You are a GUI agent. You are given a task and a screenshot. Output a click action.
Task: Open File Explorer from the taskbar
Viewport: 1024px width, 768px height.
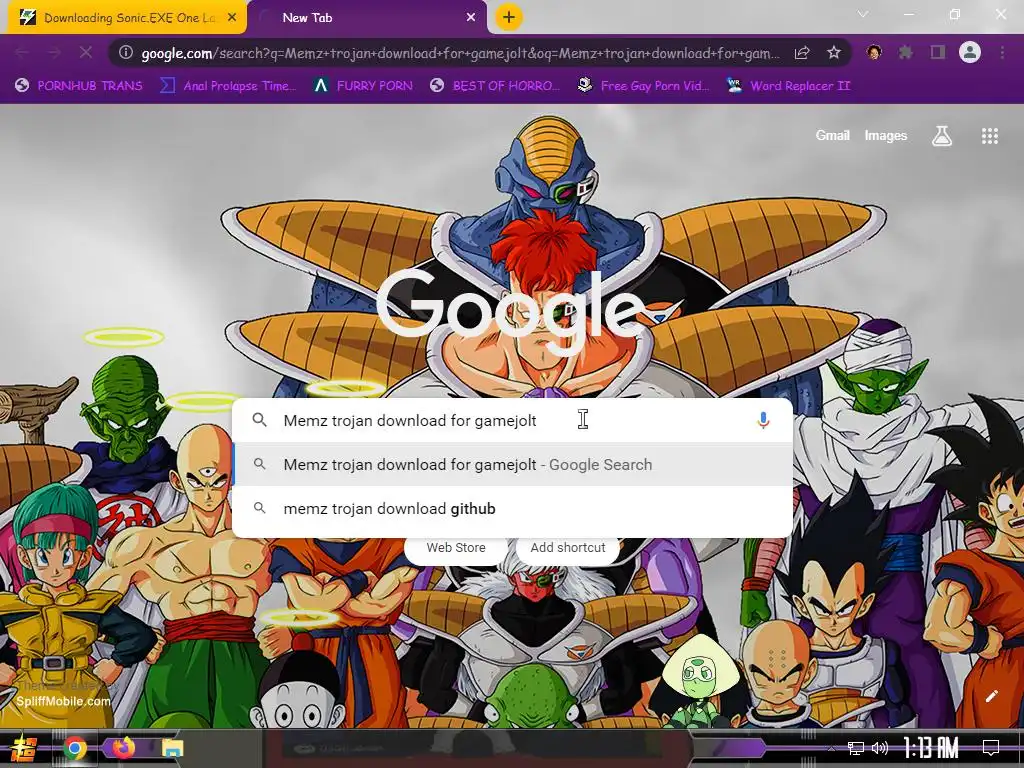[x=172, y=748]
